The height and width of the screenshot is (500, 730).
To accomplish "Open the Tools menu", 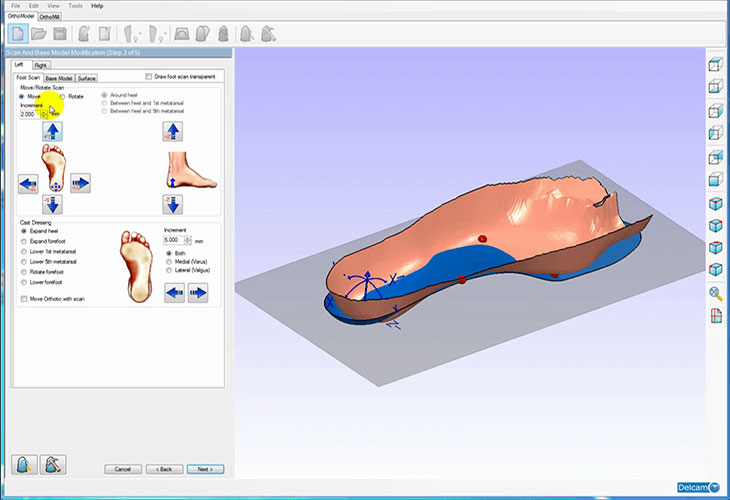I will click(x=75, y=6).
